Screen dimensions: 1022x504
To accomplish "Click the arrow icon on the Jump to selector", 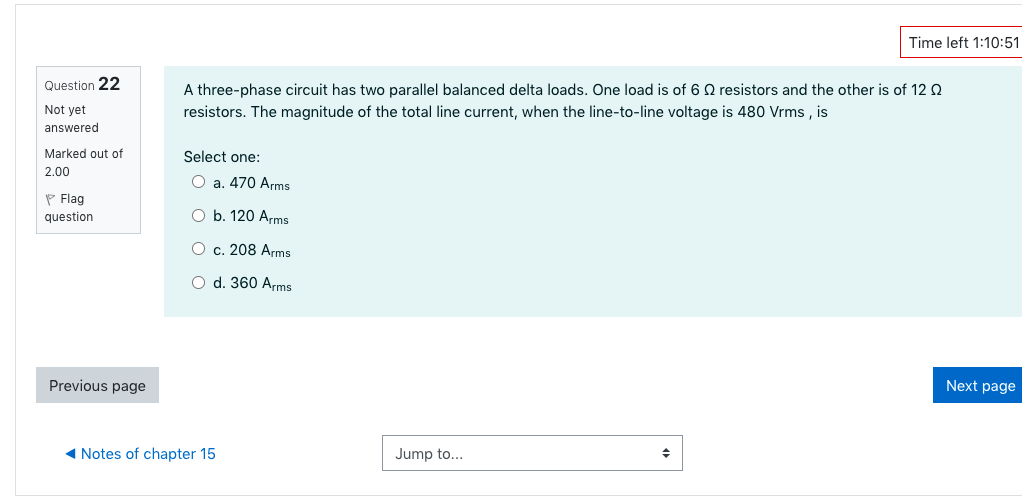I will (x=666, y=454).
